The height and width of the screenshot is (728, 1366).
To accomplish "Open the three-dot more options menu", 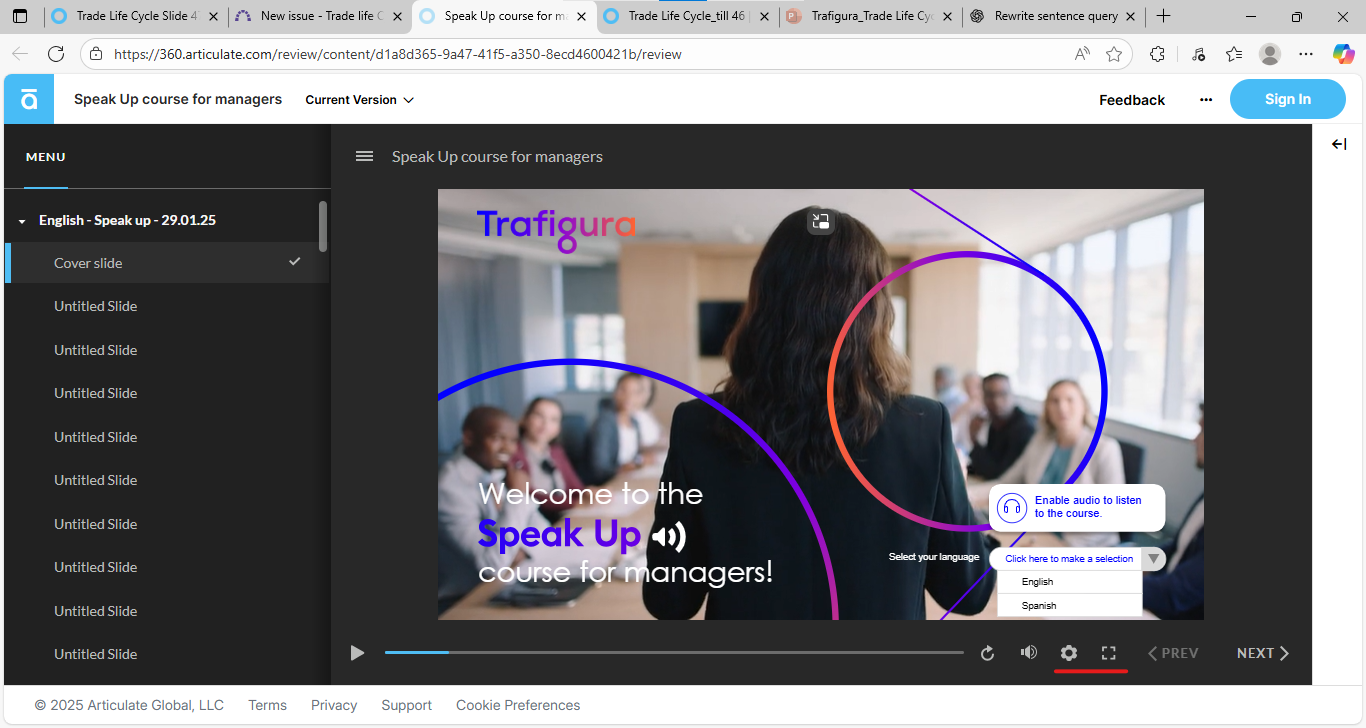I will [x=1206, y=100].
